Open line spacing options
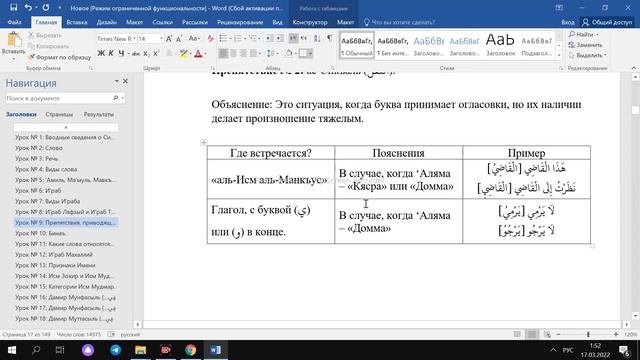The height and width of the screenshot is (360, 640). pos(271,53)
